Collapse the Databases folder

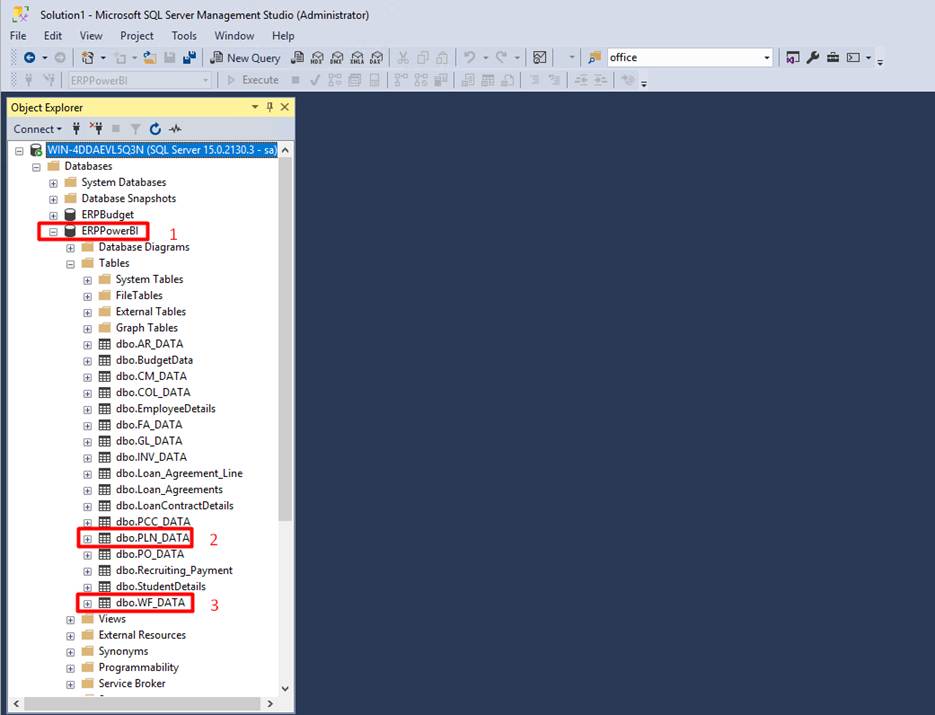(36, 166)
